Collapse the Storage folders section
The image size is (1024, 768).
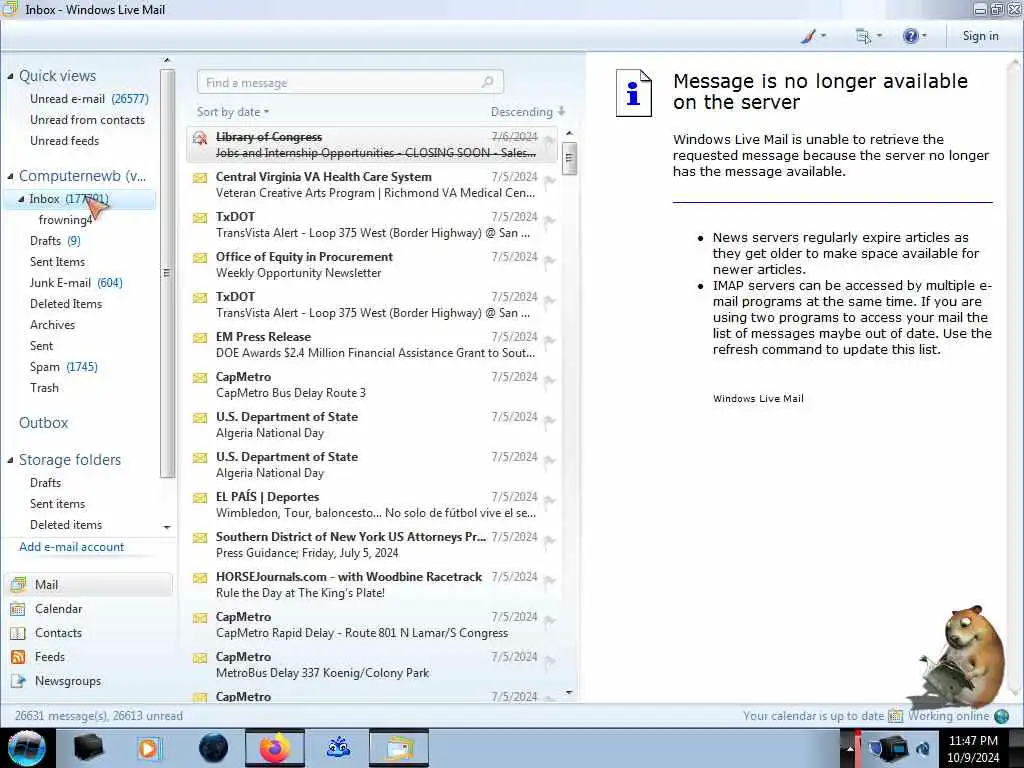(10, 460)
